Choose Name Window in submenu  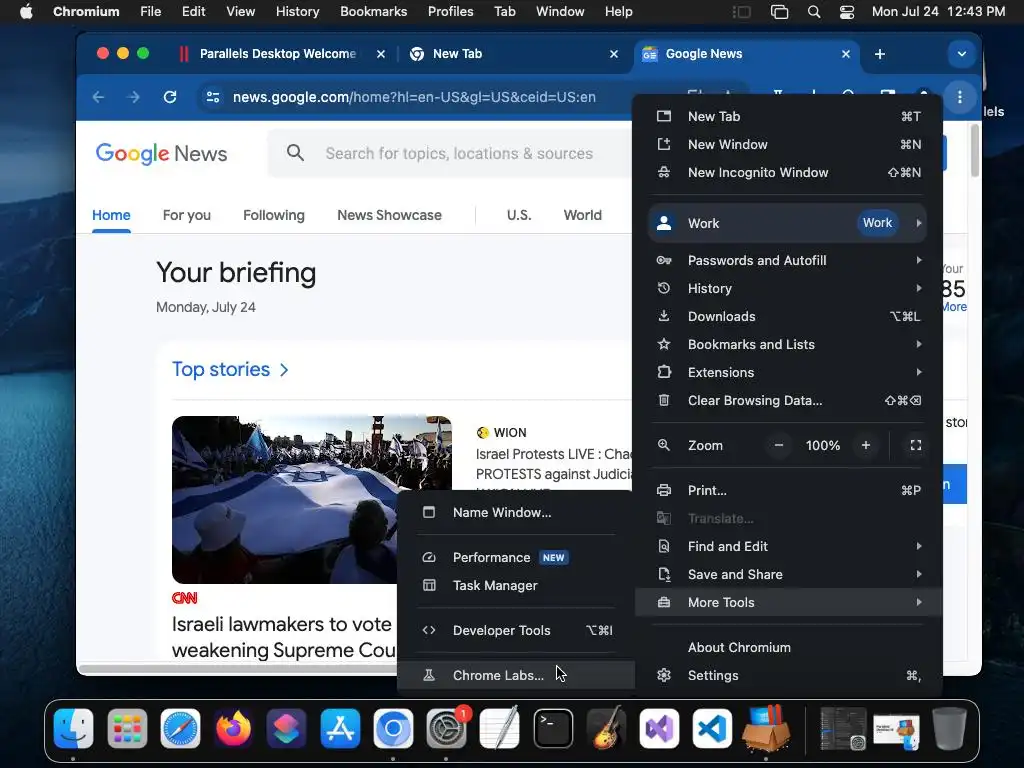(516, 513)
